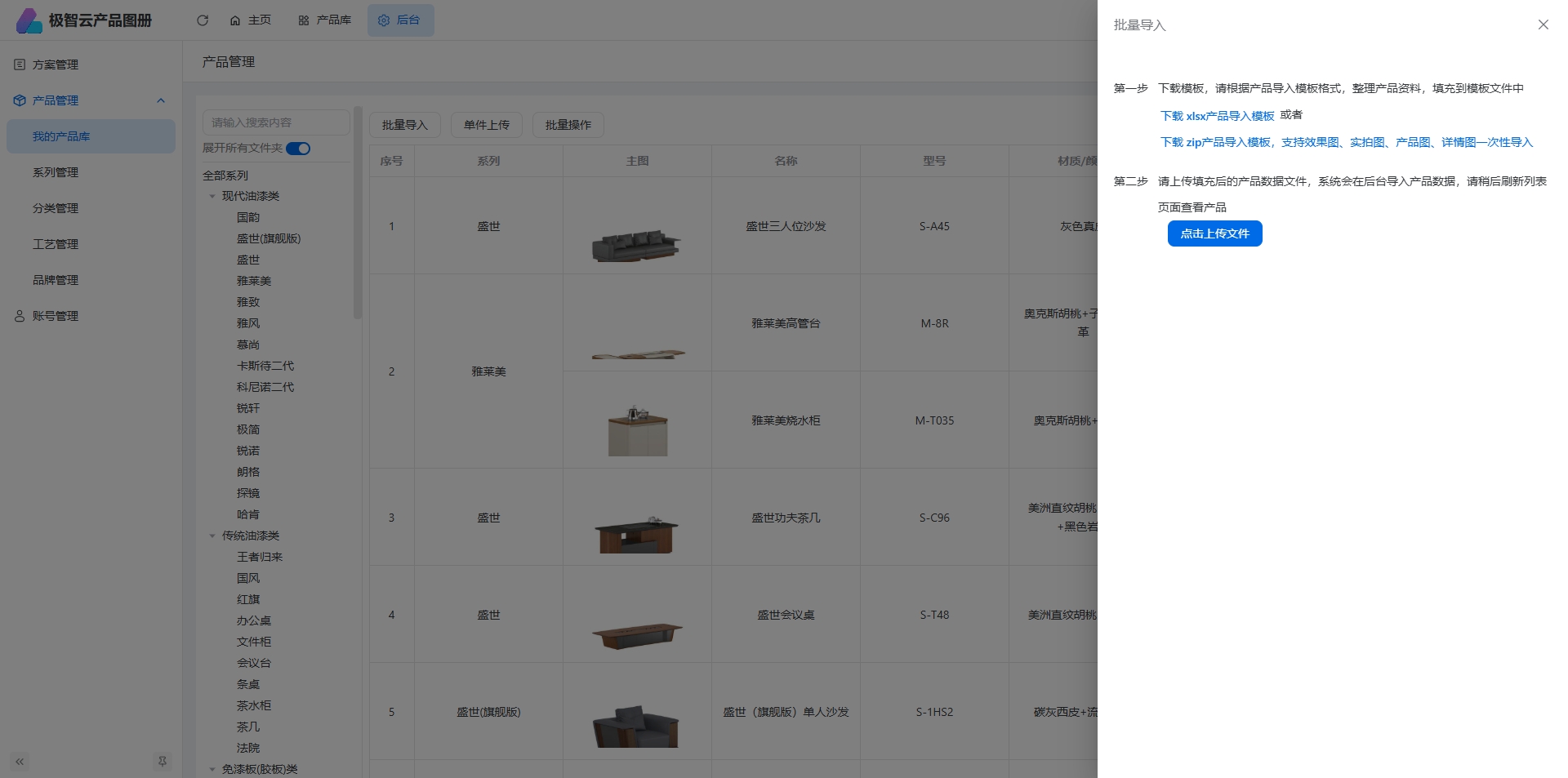
Task: Click the 点击上传文件 button
Action: [1214, 233]
